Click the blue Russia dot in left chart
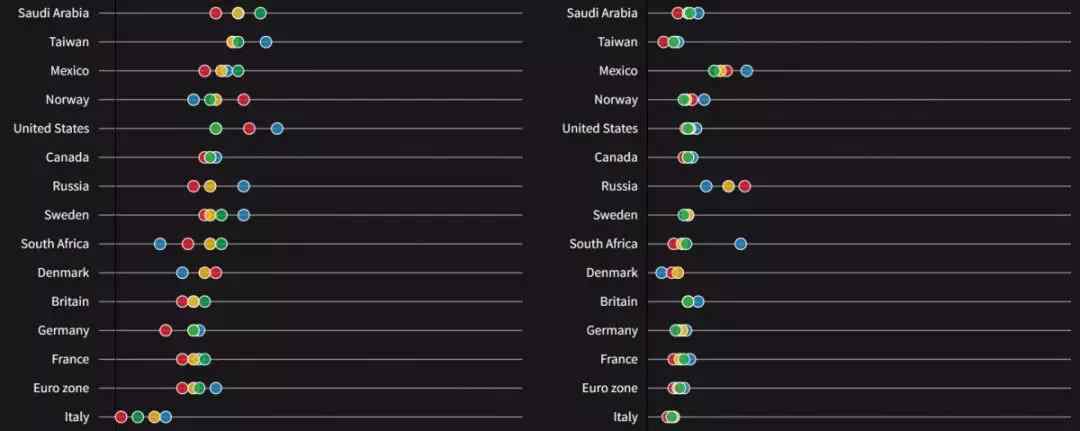Image resolution: width=1080 pixels, height=431 pixels. pos(244,187)
